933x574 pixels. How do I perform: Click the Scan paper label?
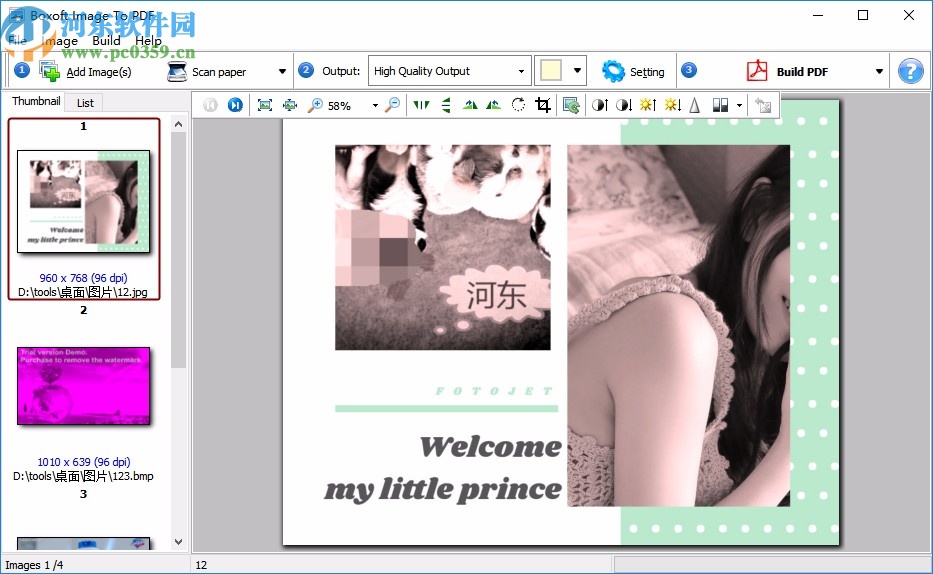click(219, 72)
